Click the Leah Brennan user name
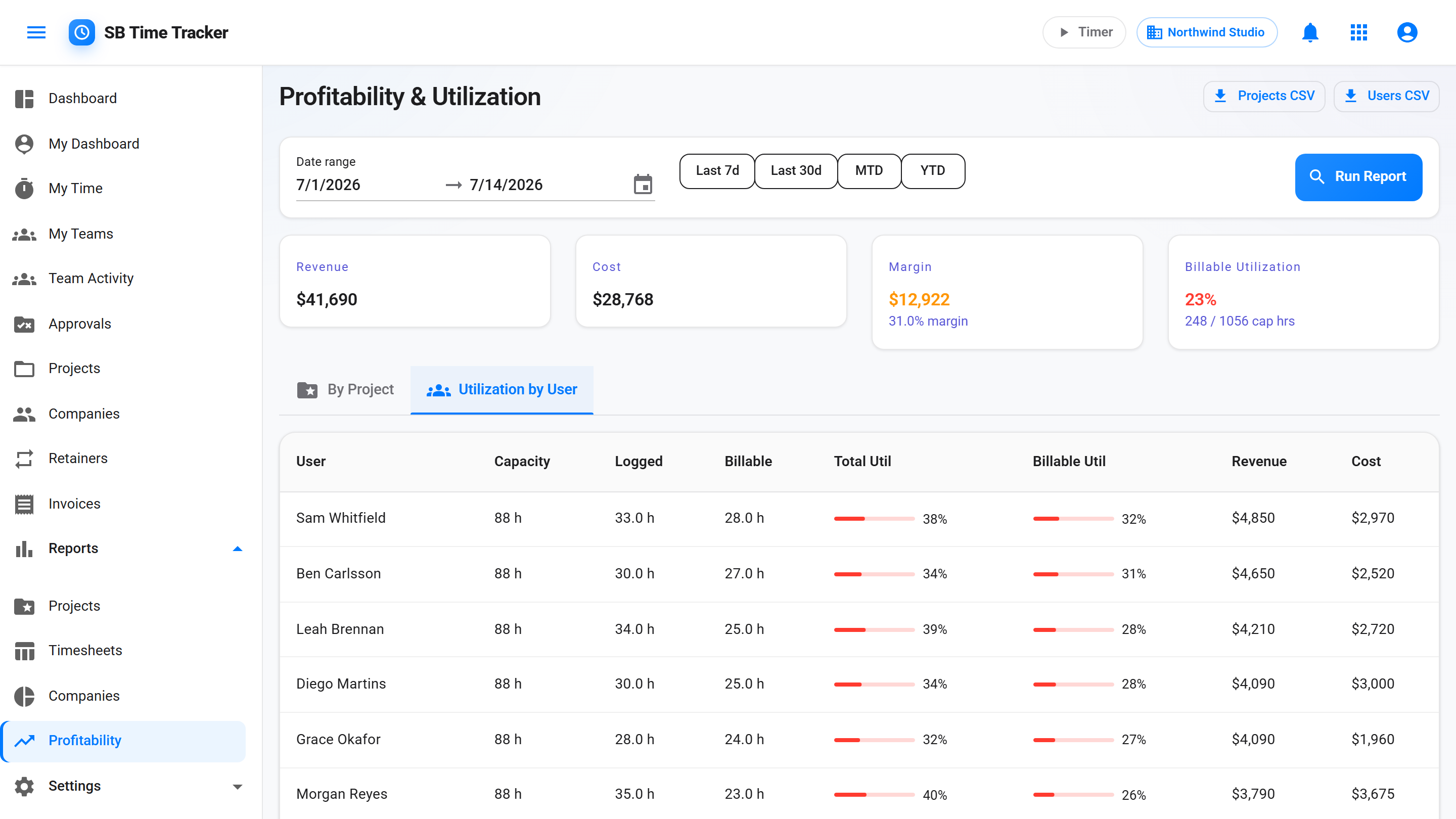Image resolution: width=1456 pixels, height=819 pixels. pos(340,629)
